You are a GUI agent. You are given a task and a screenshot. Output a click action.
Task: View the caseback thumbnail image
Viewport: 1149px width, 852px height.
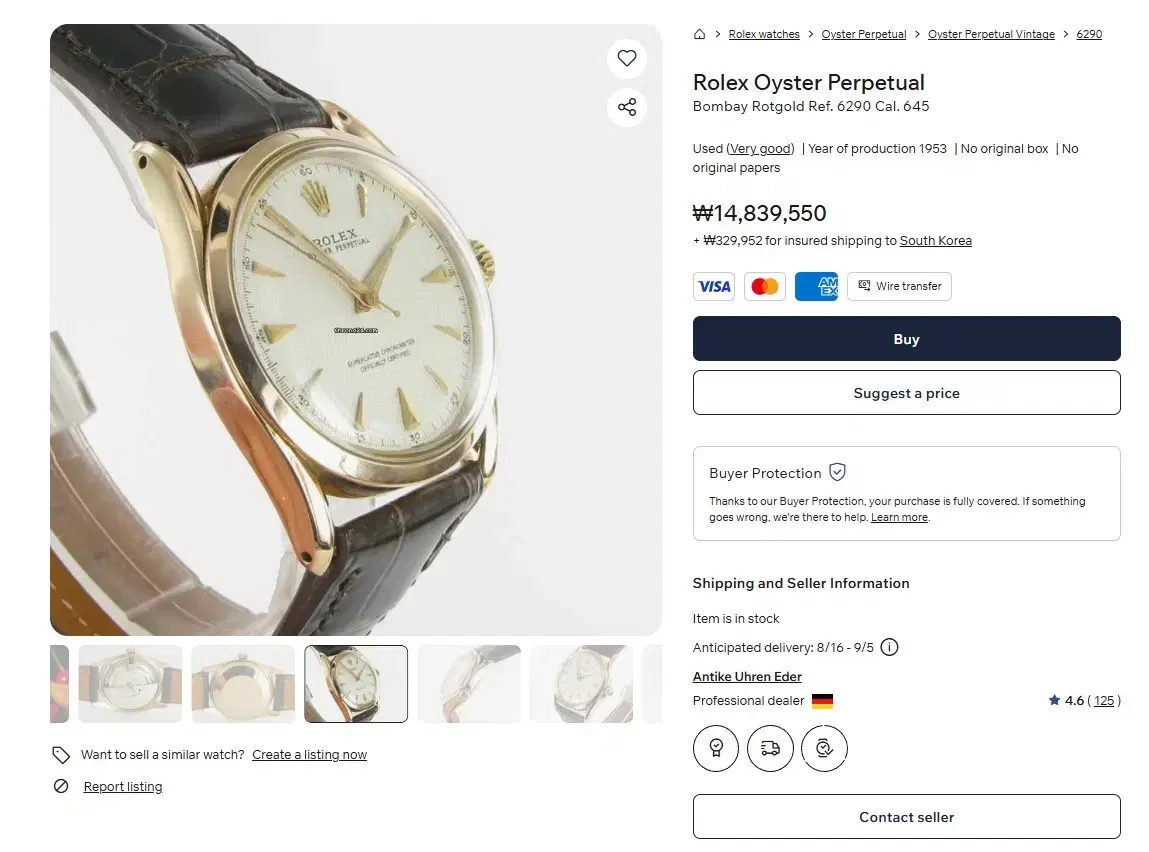(x=243, y=684)
